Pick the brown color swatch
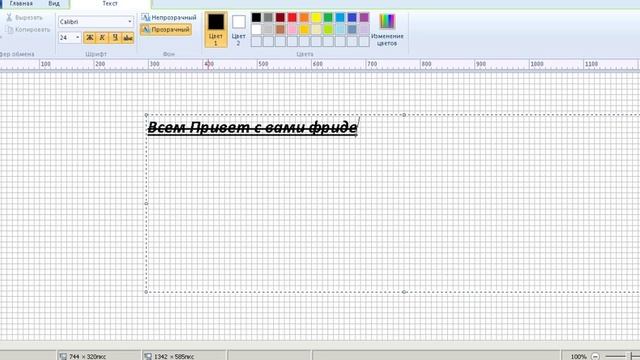 [x=280, y=29]
